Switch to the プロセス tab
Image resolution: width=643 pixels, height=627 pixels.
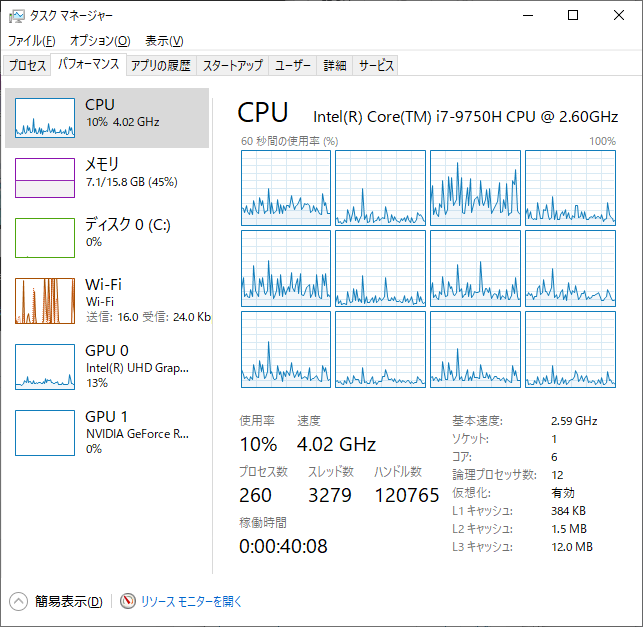coord(27,65)
